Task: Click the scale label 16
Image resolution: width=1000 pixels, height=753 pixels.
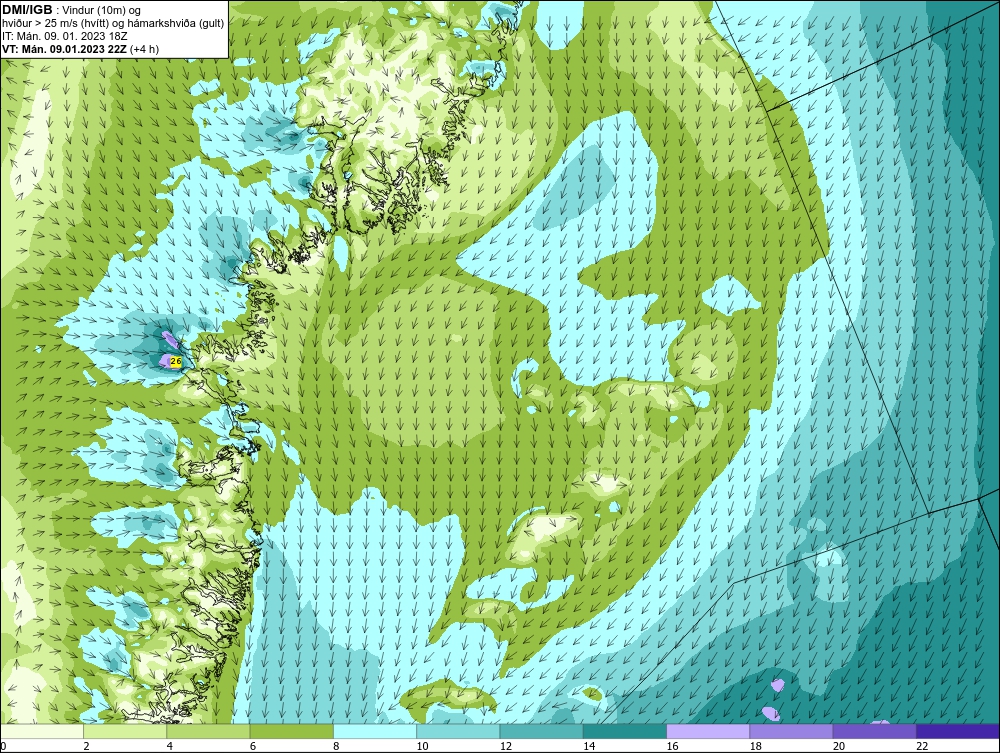Action: [x=672, y=747]
